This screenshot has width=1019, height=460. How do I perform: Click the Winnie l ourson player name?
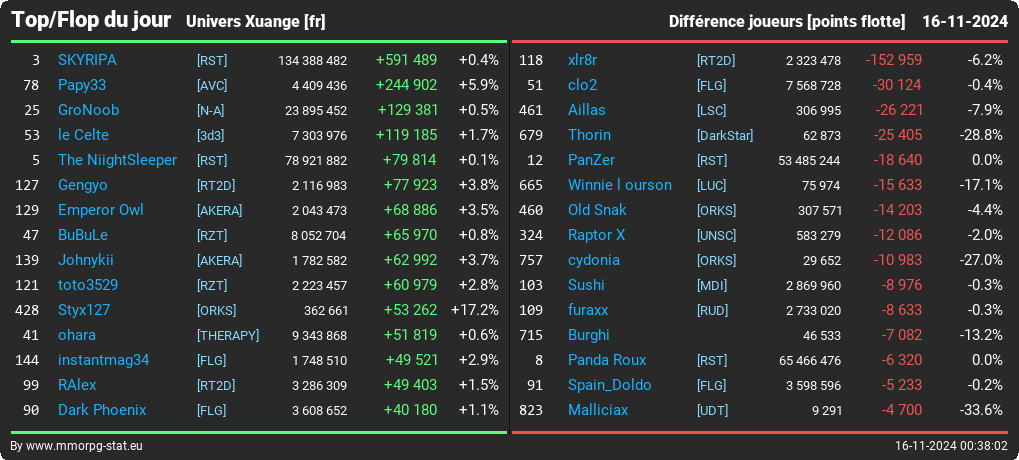[x=620, y=185]
